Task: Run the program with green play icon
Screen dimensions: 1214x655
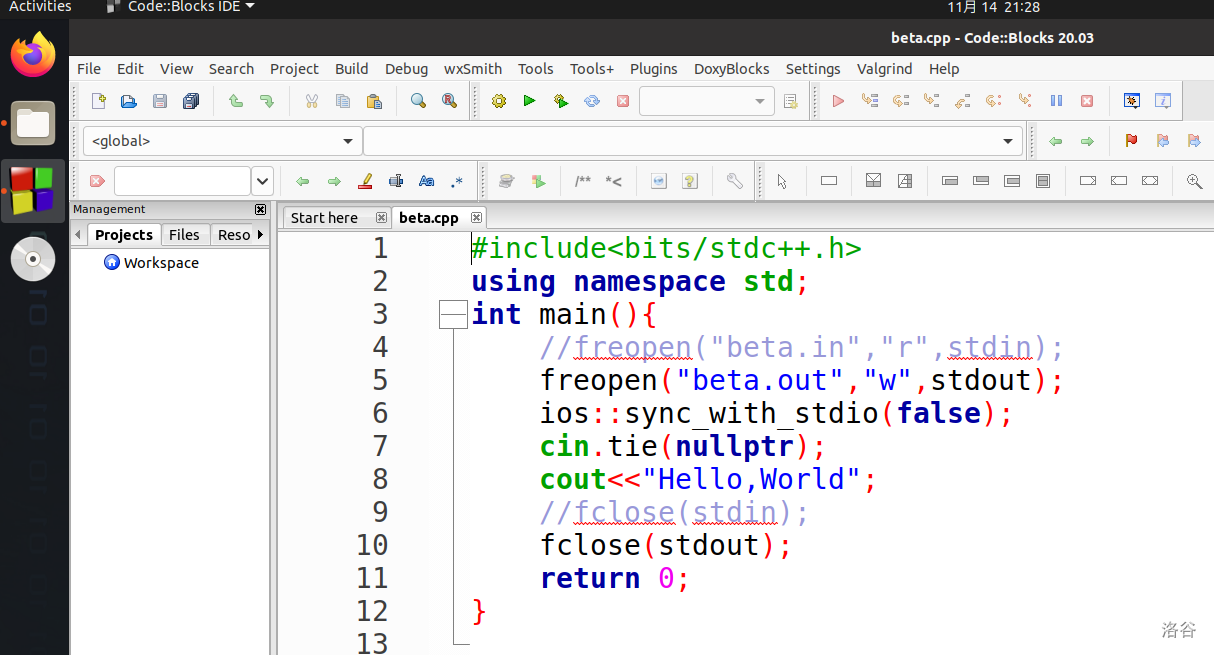Action: coord(530,101)
